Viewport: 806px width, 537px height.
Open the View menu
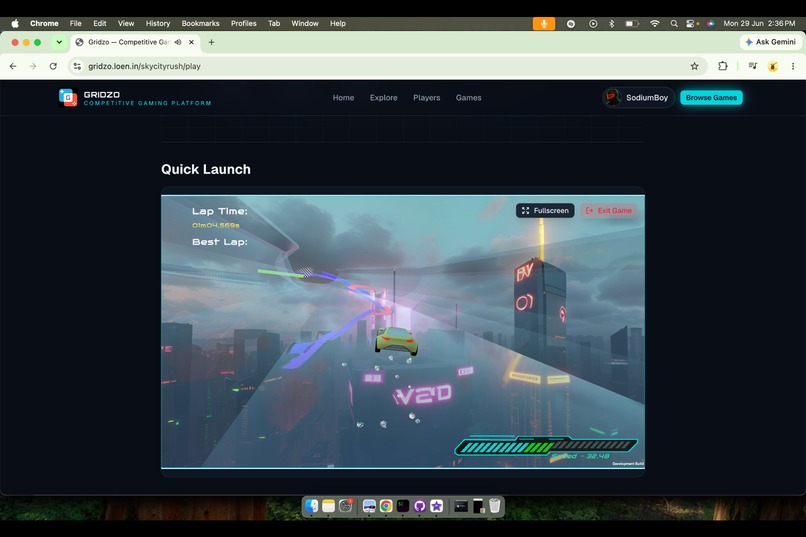[x=126, y=23]
